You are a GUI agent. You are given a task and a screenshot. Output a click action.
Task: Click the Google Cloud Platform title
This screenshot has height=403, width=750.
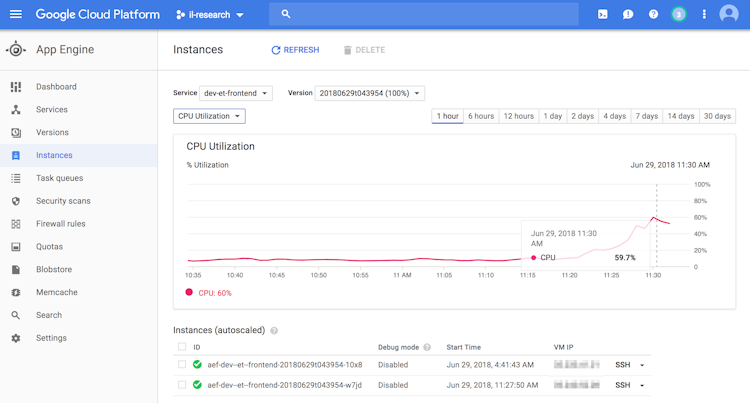98,14
